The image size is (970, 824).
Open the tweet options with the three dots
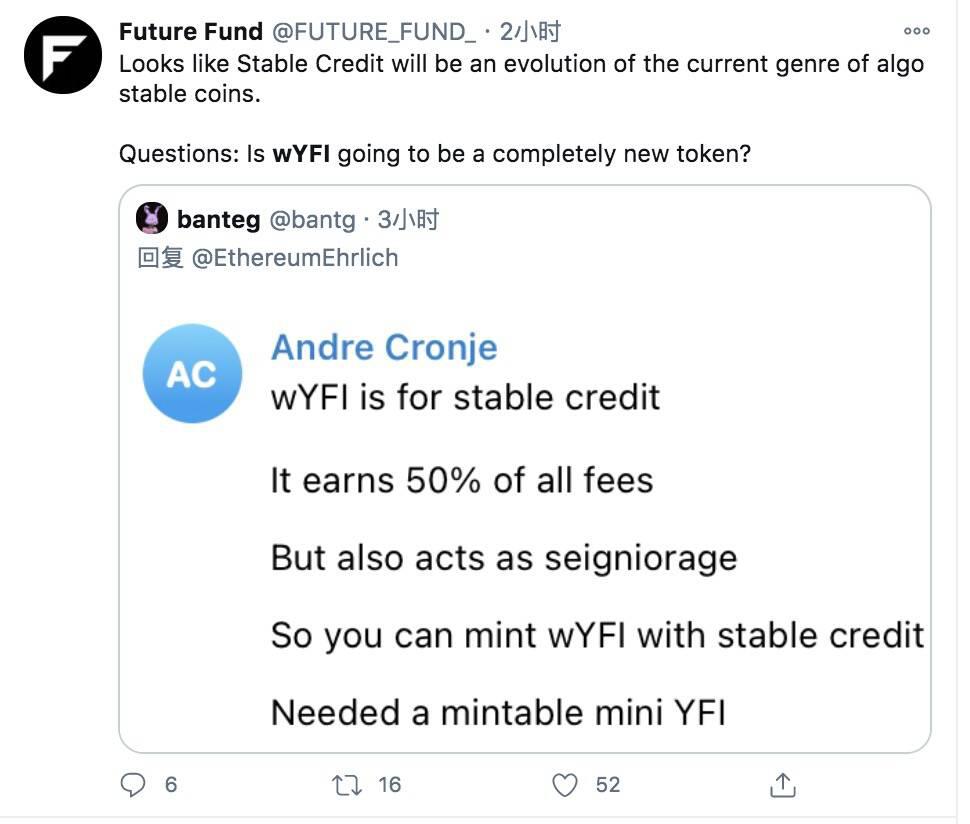pos(916,31)
